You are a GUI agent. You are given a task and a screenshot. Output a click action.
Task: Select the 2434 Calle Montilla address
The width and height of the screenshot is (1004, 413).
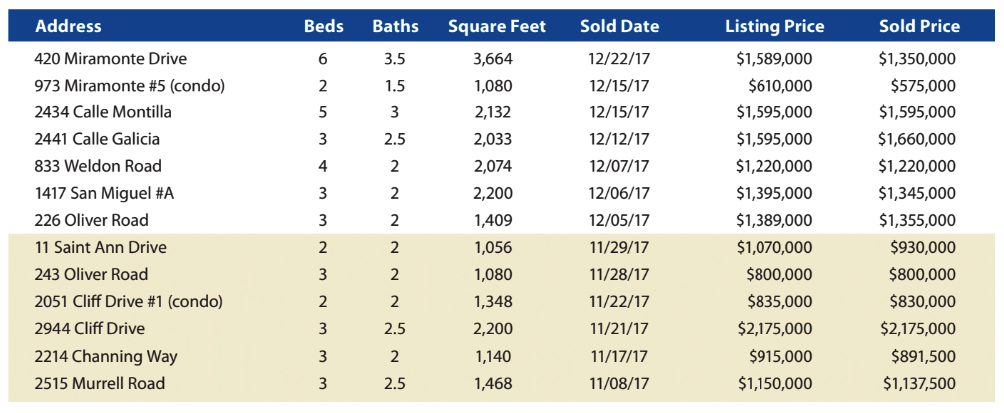(x=103, y=112)
